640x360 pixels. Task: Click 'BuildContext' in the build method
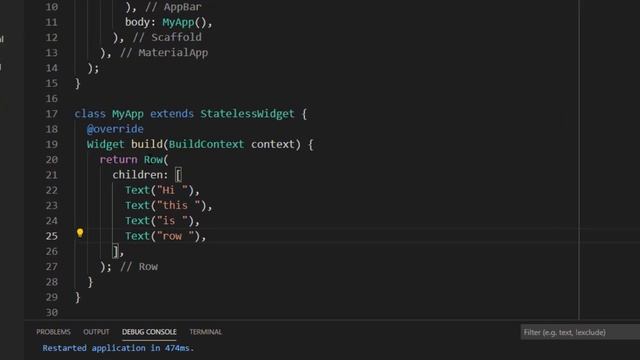point(206,144)
